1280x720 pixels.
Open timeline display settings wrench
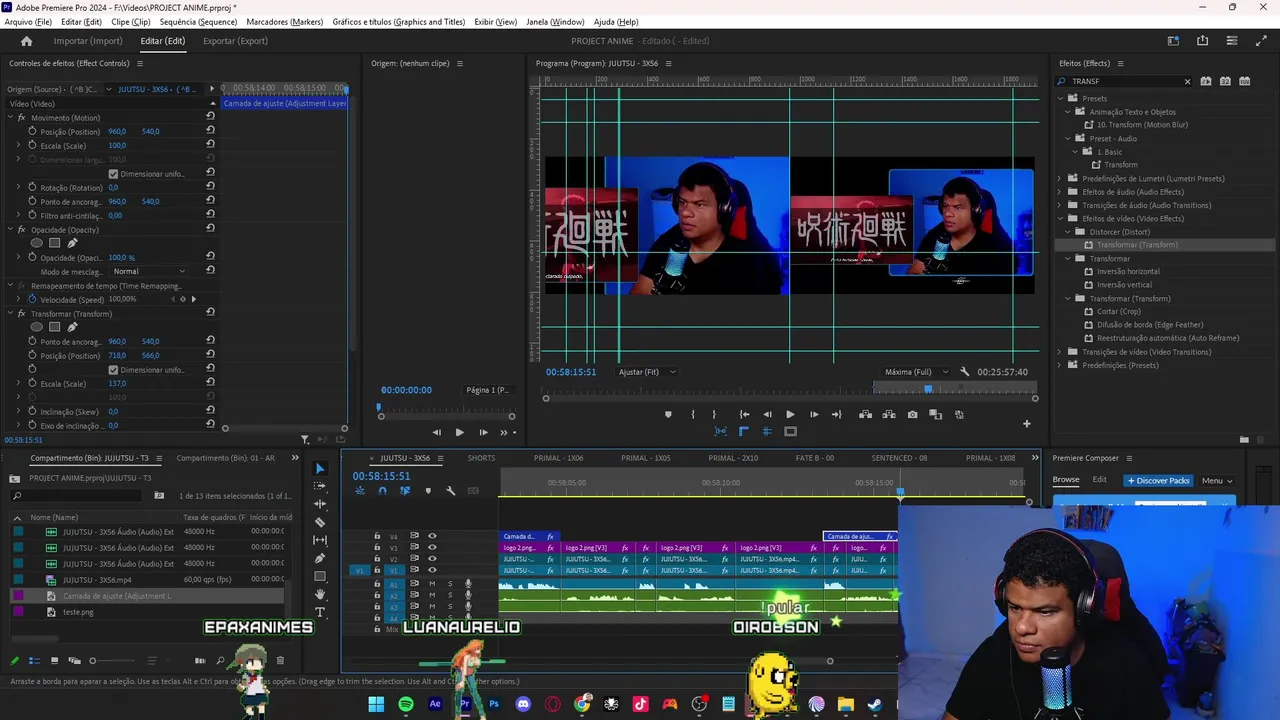click(x=450, y=491)
